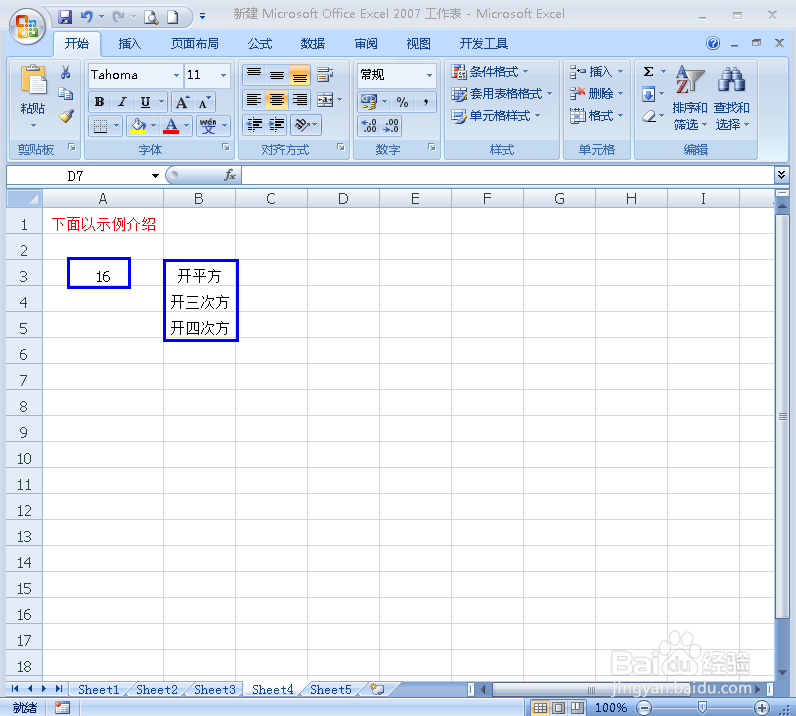This screenshot has height=716, width=796.
Task: Set middle vertical alignment
Action: point(277,75)
